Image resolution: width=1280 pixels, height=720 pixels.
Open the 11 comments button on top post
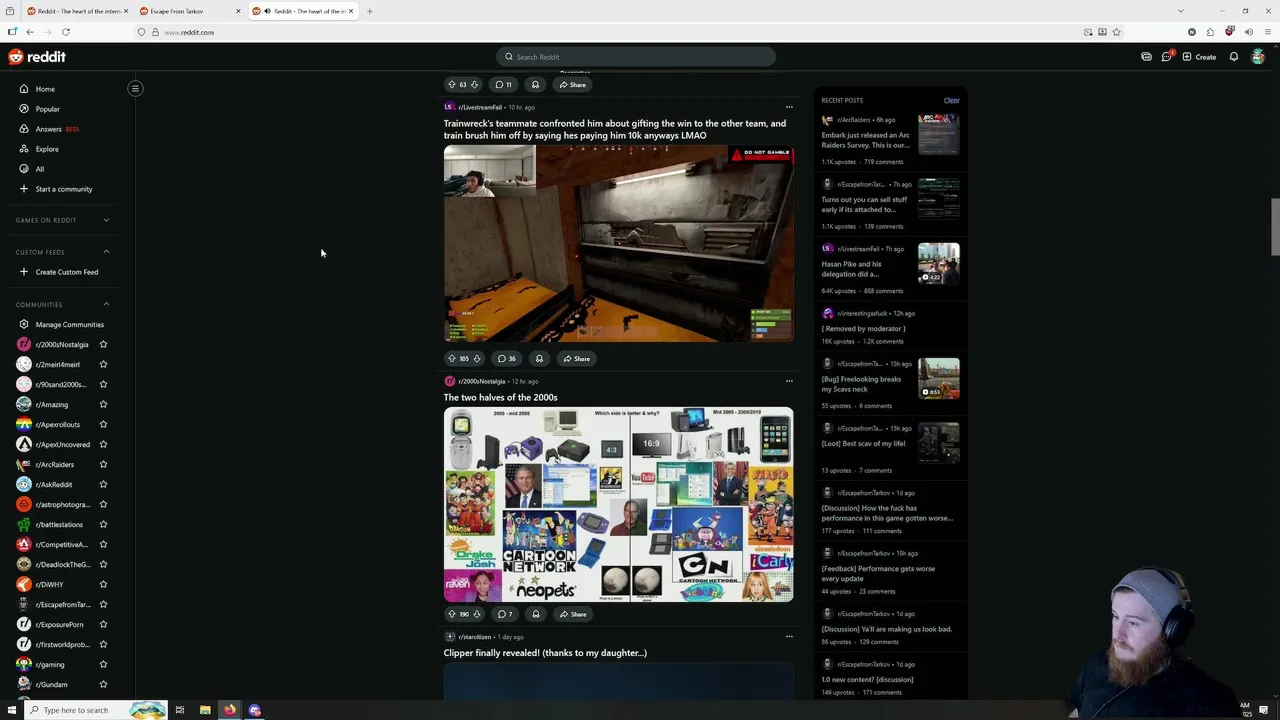click(x=504, y=85)
